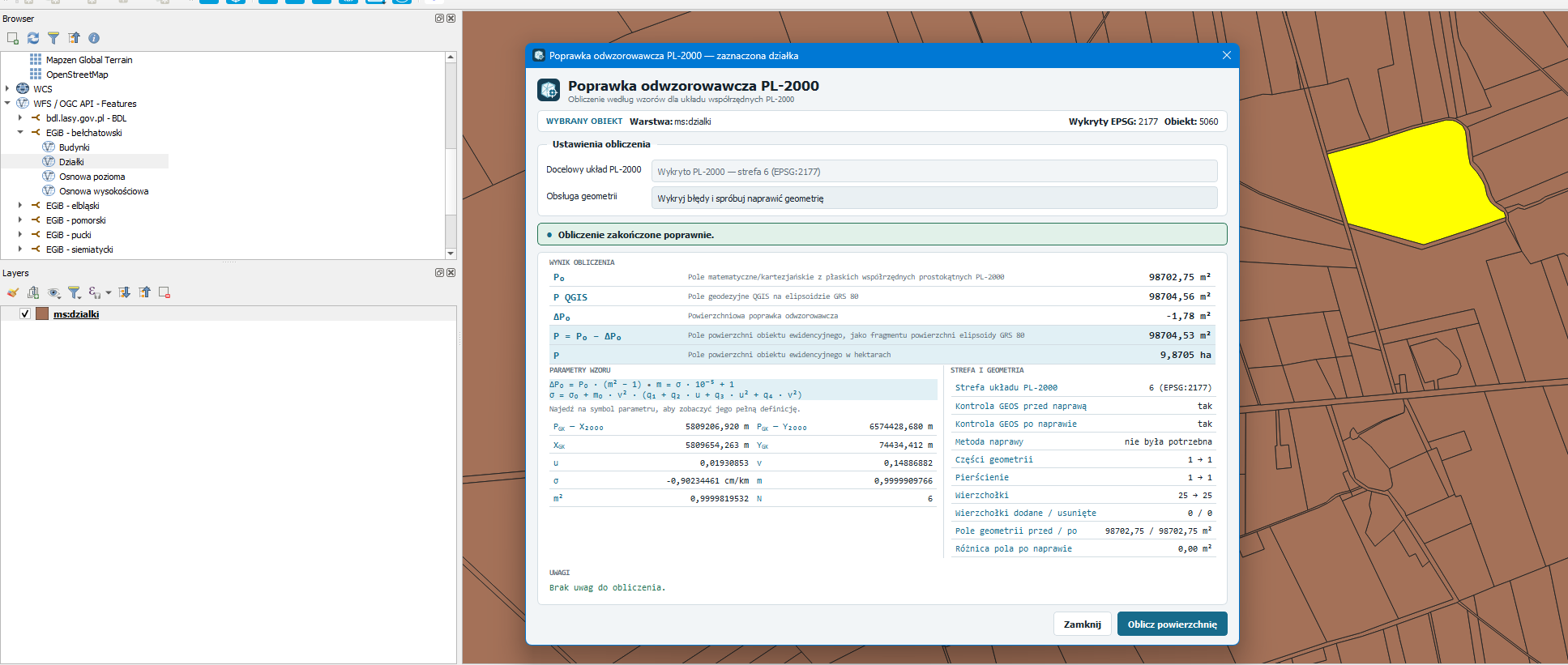Click the Zamknij button
The width and height of the screenshot is (1568, 665).
coord(1083,625)
